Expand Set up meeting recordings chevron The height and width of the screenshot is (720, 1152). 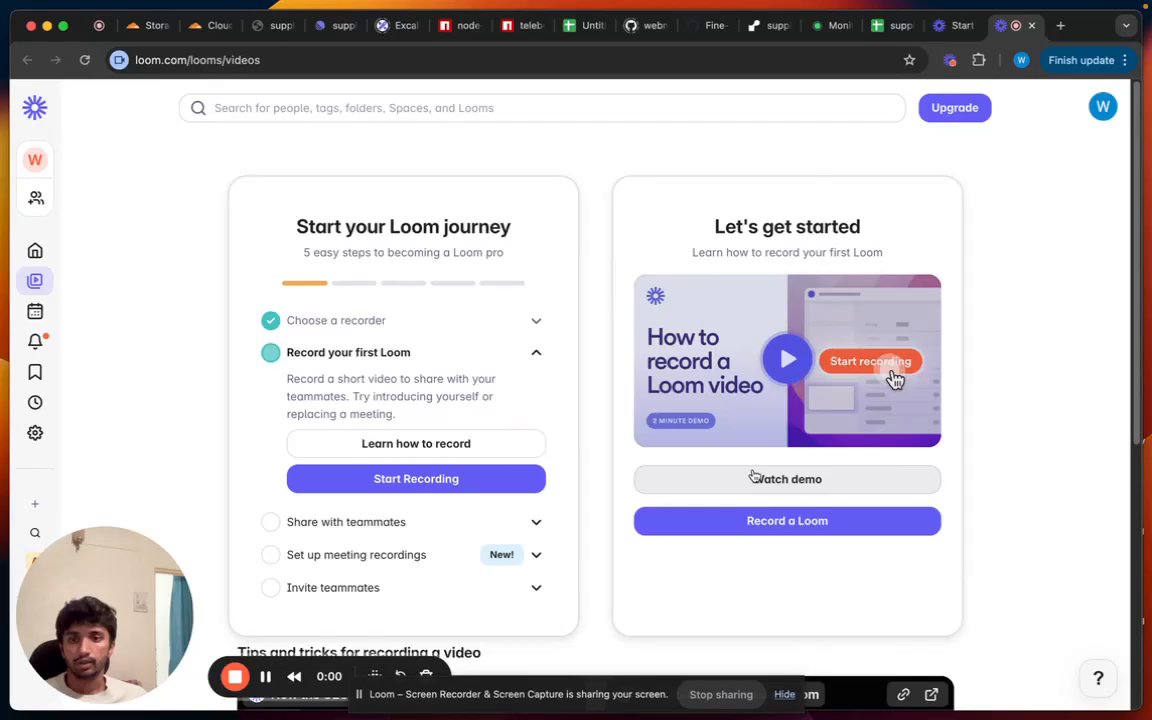click(536, 555)
